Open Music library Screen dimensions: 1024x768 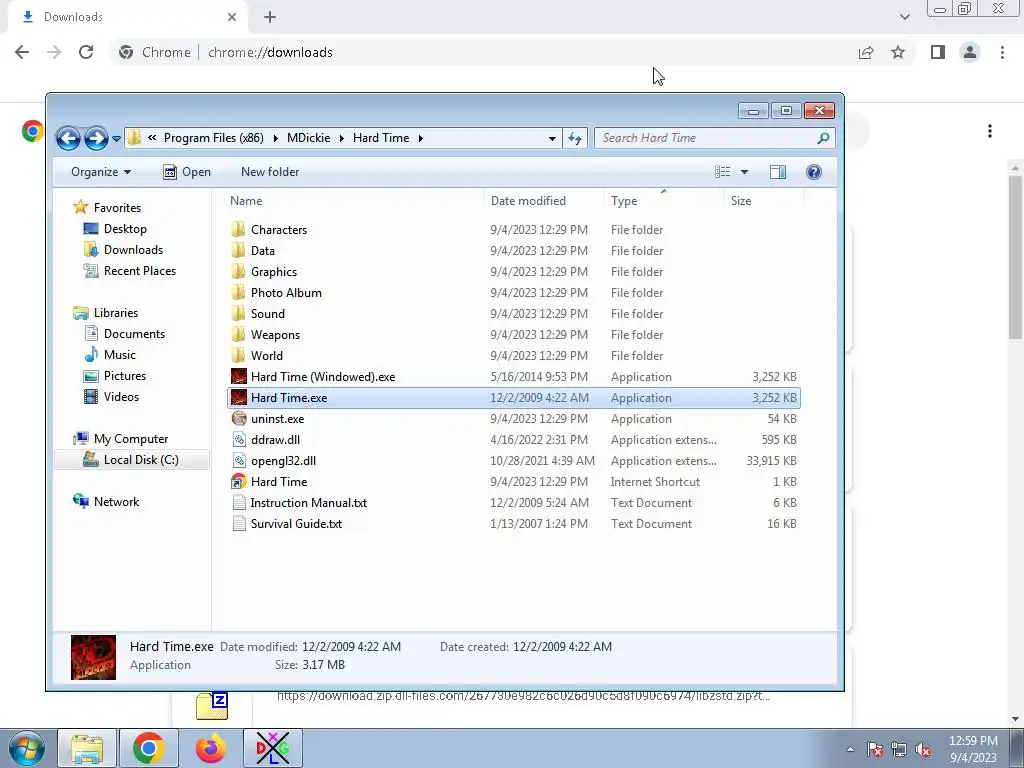point(110,355)
